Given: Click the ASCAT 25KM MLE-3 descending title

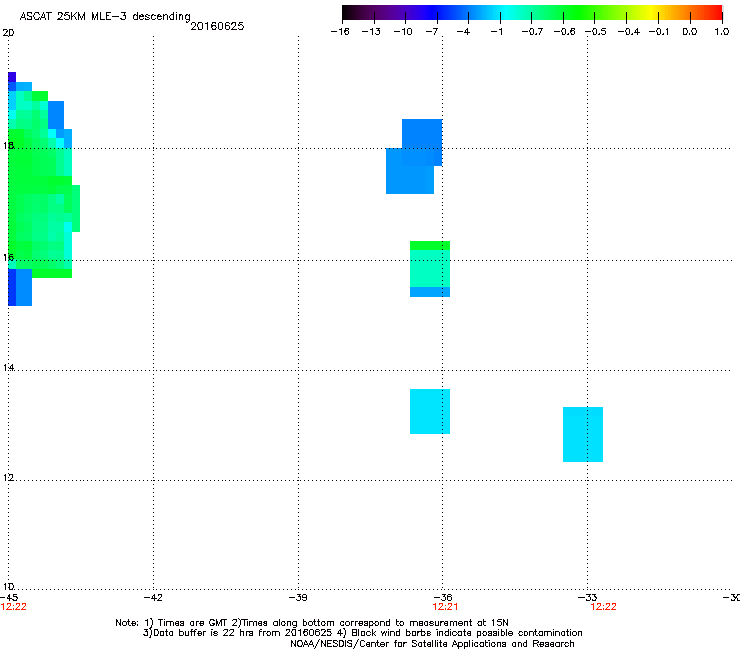Looking at the screenshot, I should [x=105, y=17].
